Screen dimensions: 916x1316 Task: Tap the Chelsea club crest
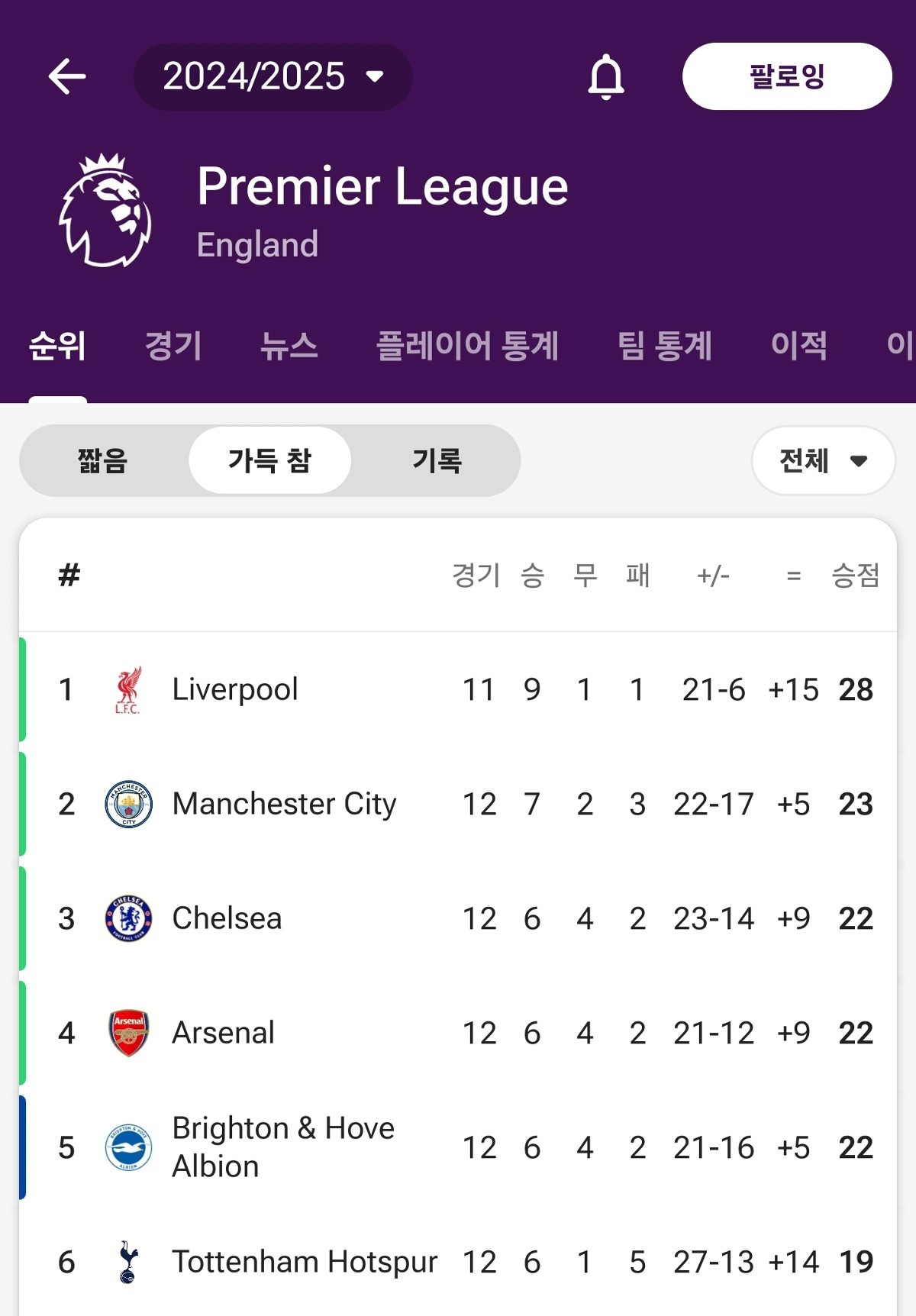(128, 918)
